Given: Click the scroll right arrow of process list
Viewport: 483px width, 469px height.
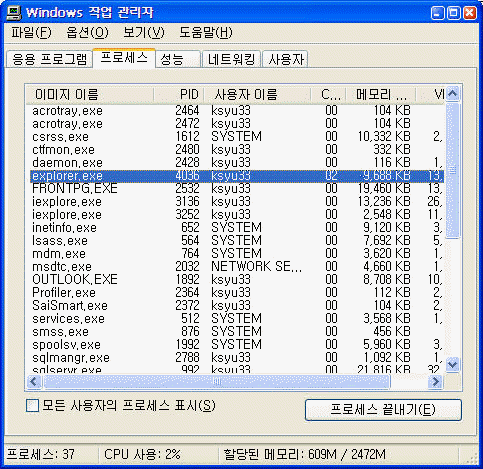Looking at the screenshot, I should (435, 382).
